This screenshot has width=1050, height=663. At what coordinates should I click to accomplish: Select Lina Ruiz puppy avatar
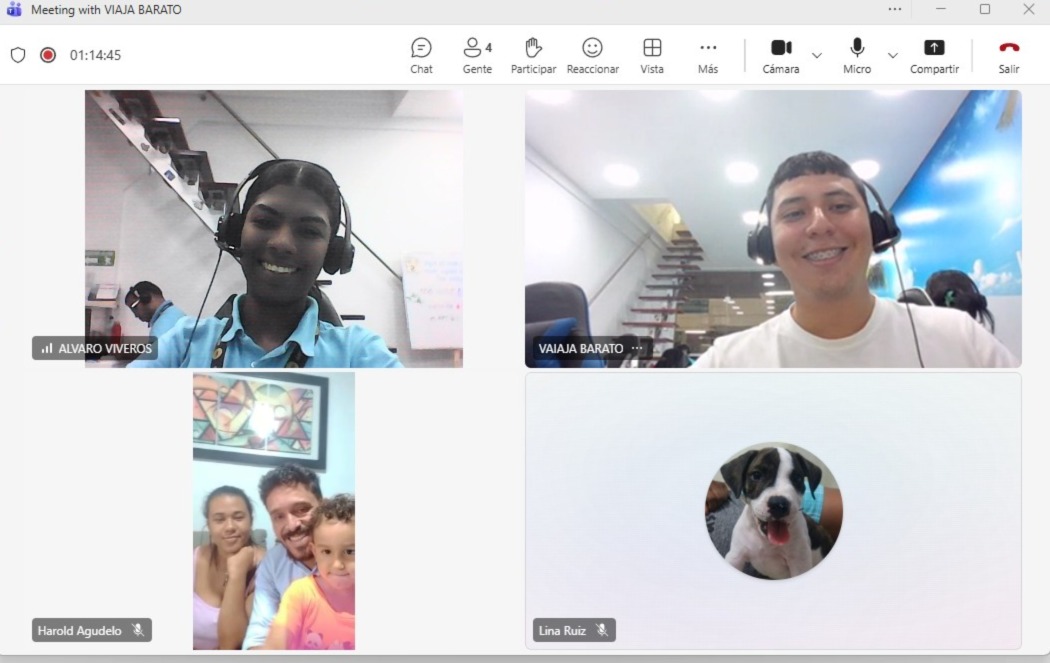[773, 511]
